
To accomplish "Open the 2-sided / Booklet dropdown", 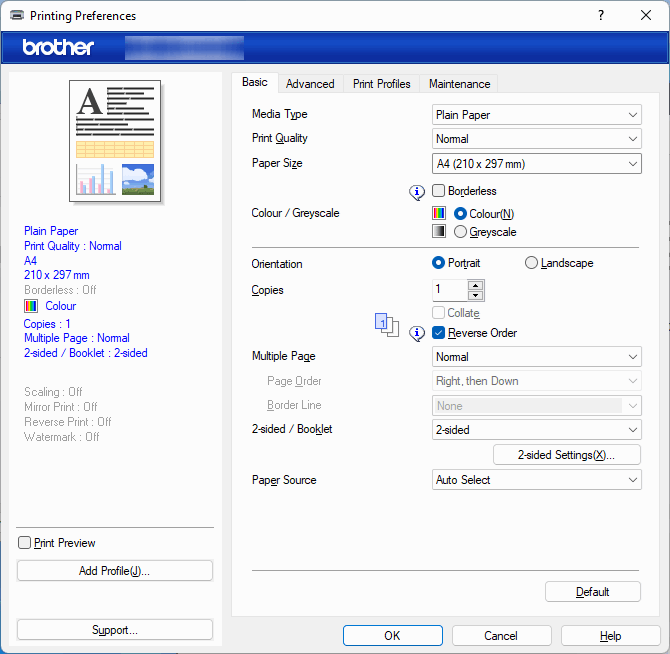I will coord(537,430).
